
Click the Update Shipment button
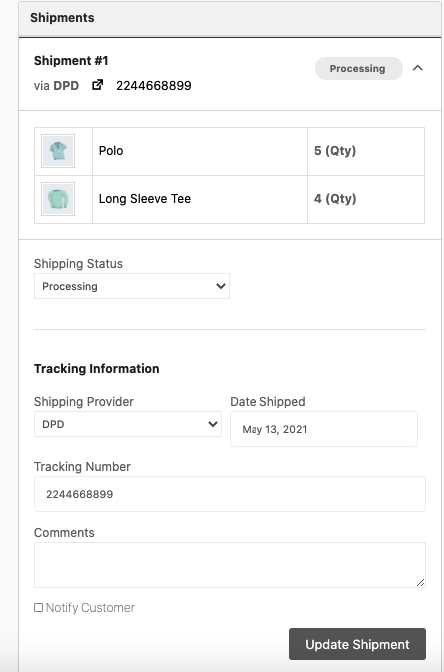coord(357,644)
